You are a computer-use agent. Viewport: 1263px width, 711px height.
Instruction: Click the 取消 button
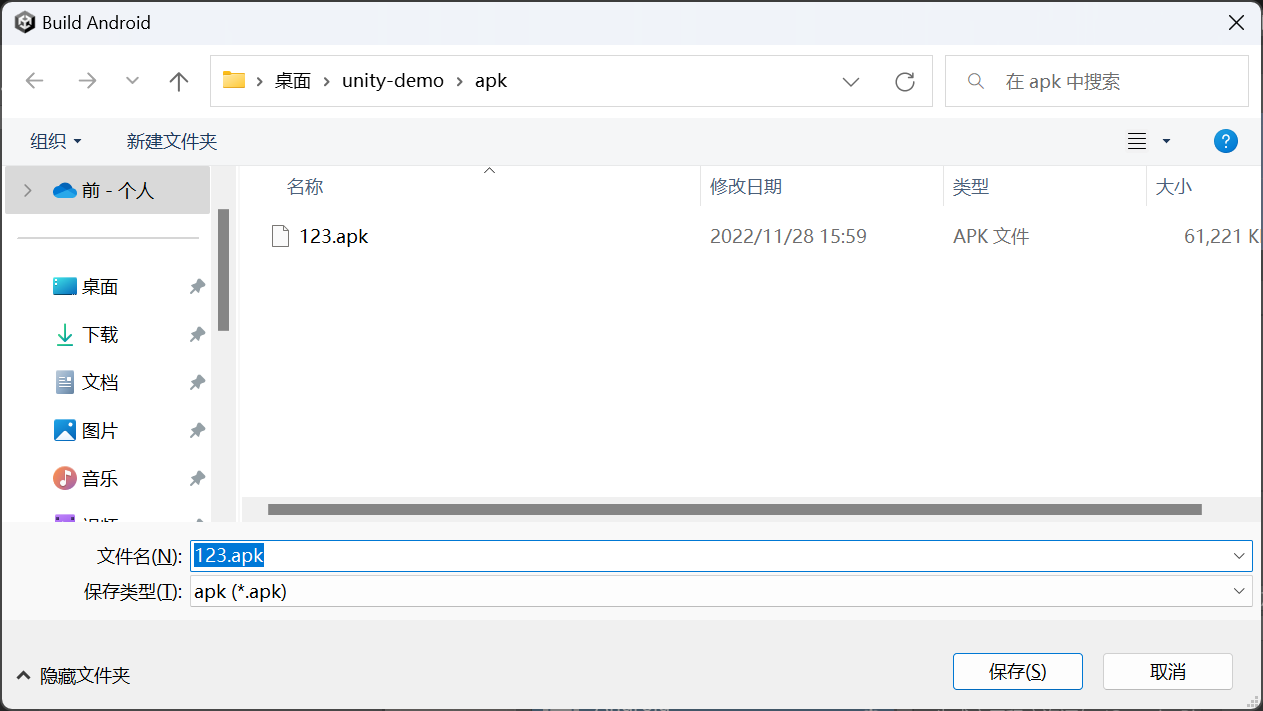pyautogui.click(x=1168, y=671)
